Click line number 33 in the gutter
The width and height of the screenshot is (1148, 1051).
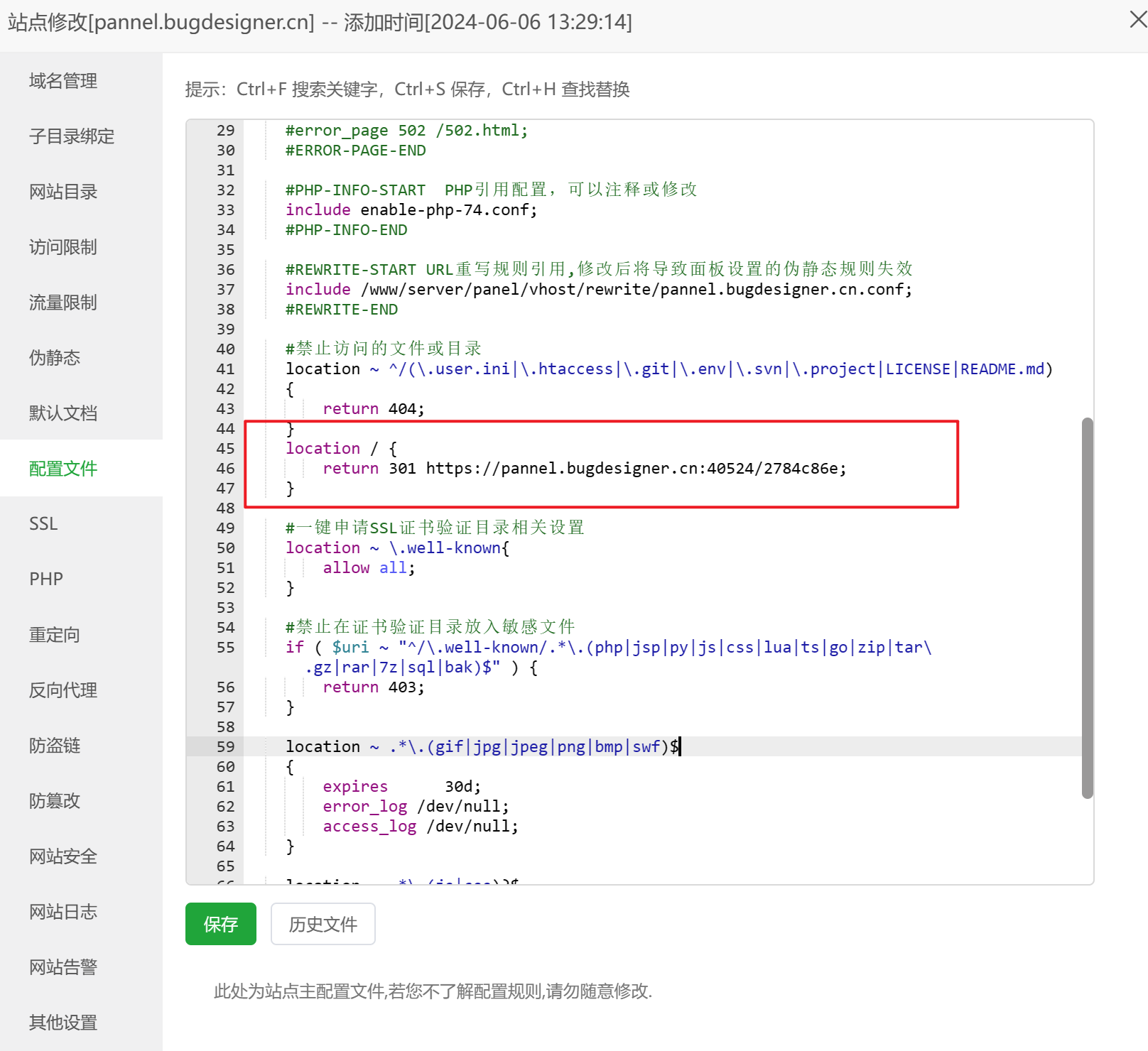[225, 210]
